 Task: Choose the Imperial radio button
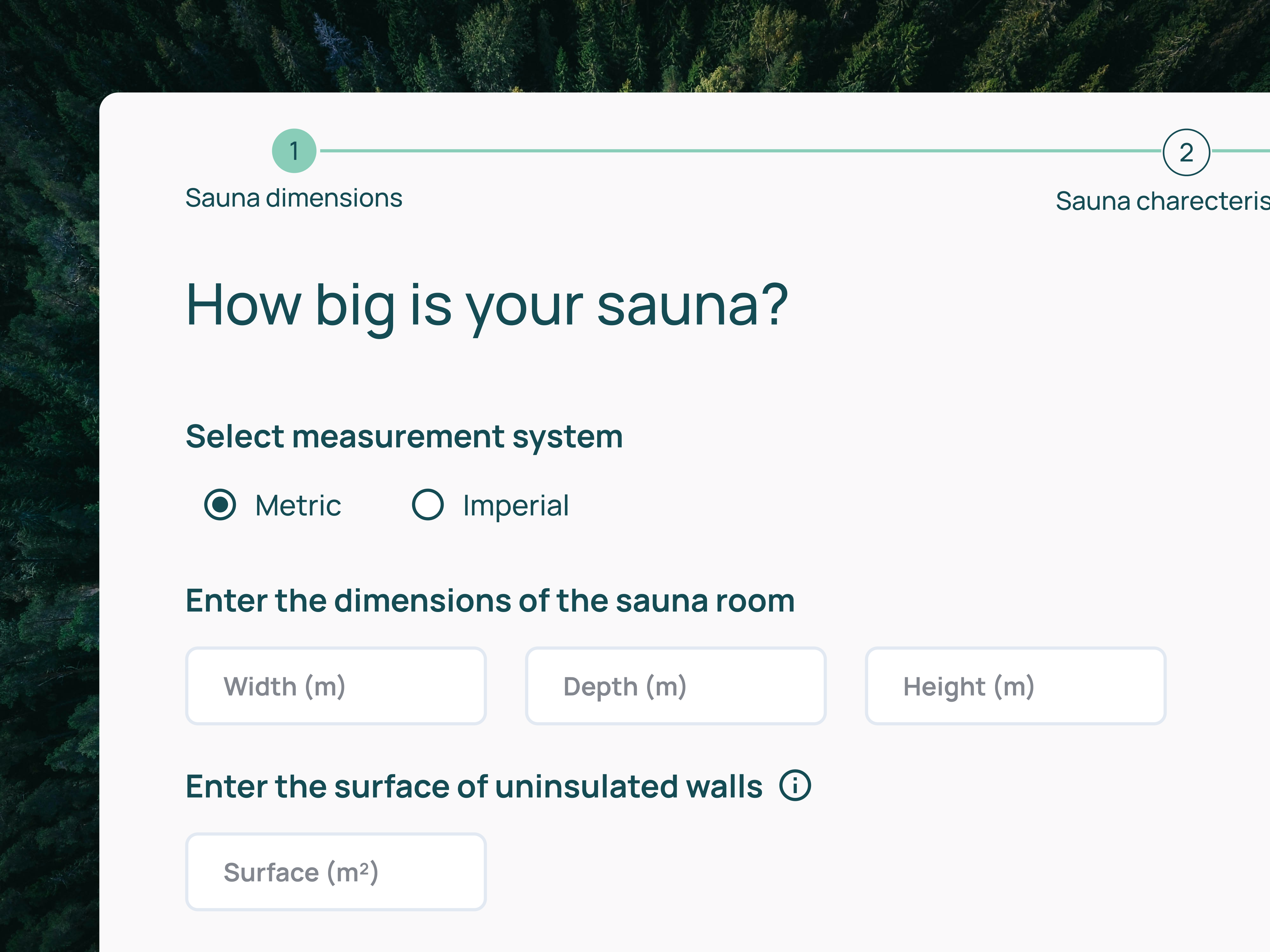428,505
